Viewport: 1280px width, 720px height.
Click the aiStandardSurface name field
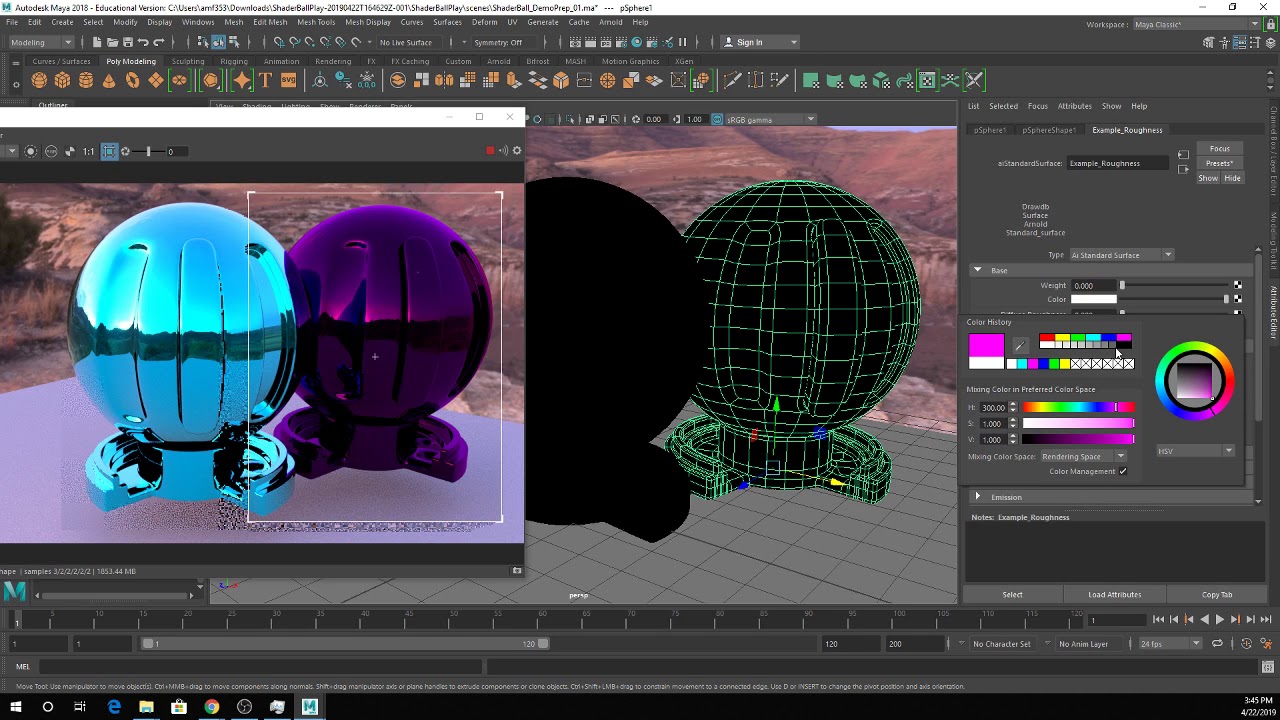(1118, 163)
